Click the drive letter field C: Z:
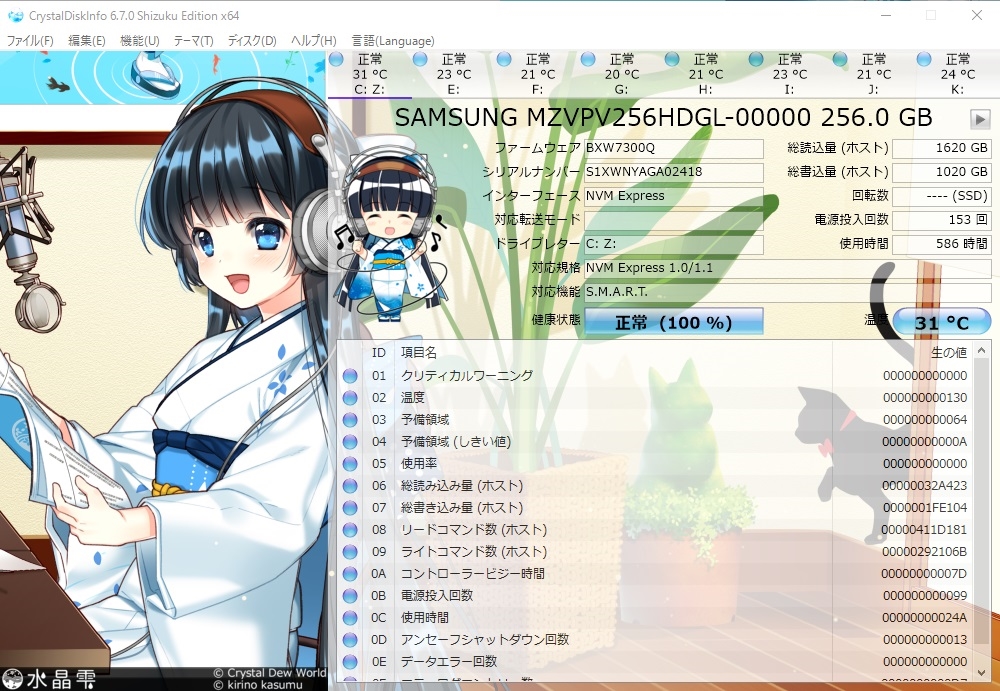 pyautogui.click(x=673, y=244)
